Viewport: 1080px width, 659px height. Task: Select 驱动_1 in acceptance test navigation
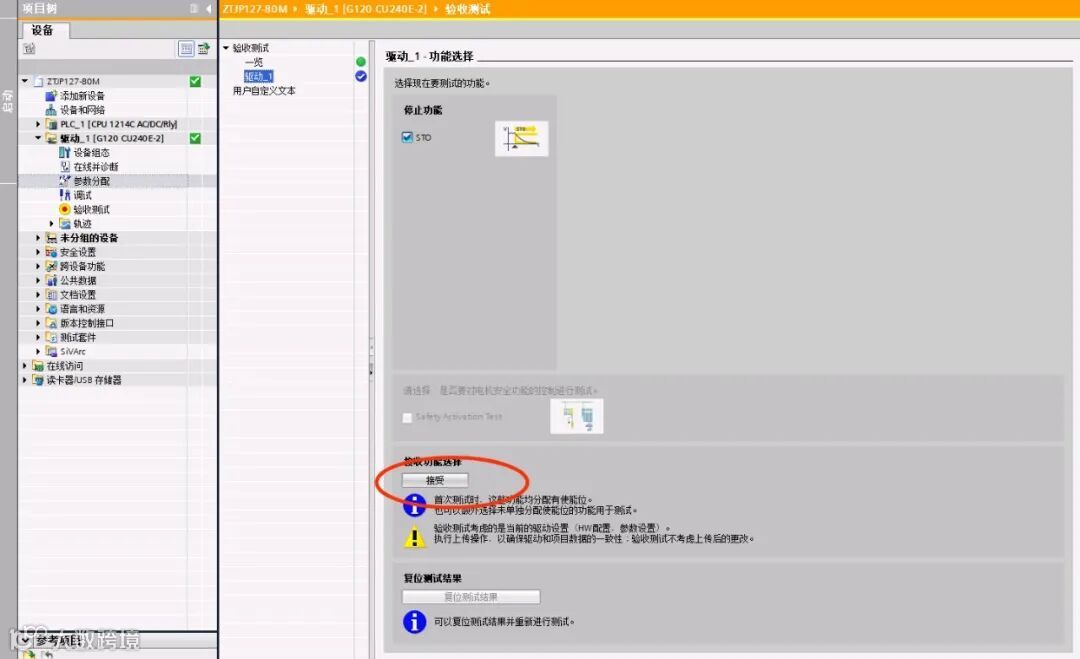[258, 76]
